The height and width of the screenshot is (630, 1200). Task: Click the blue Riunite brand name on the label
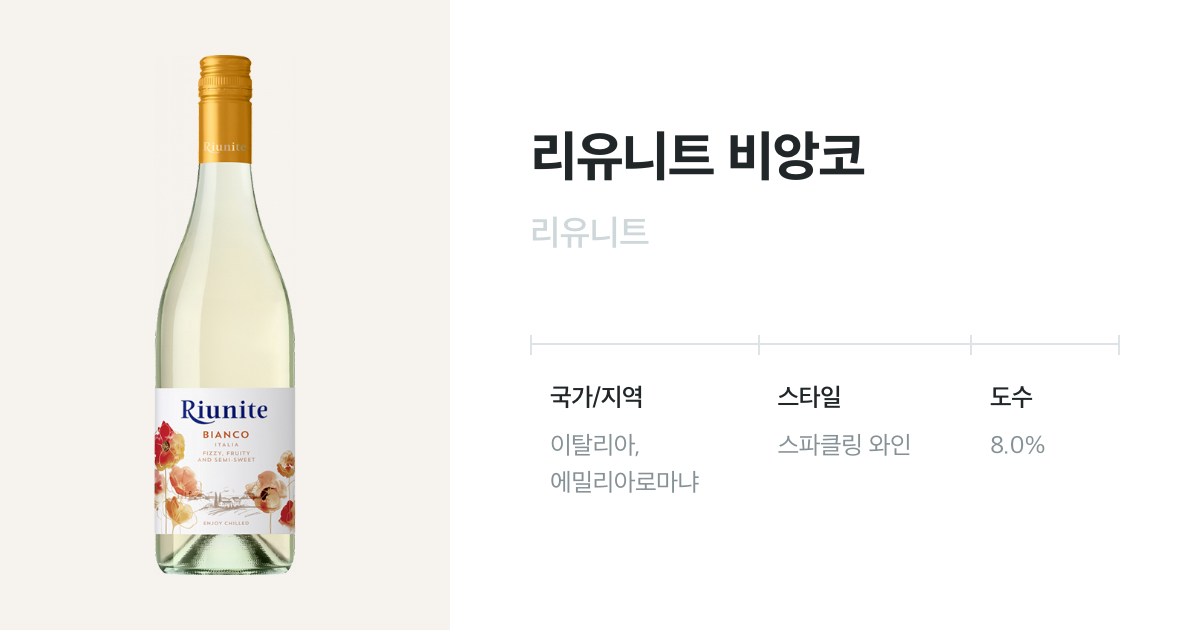click(225, 410)
